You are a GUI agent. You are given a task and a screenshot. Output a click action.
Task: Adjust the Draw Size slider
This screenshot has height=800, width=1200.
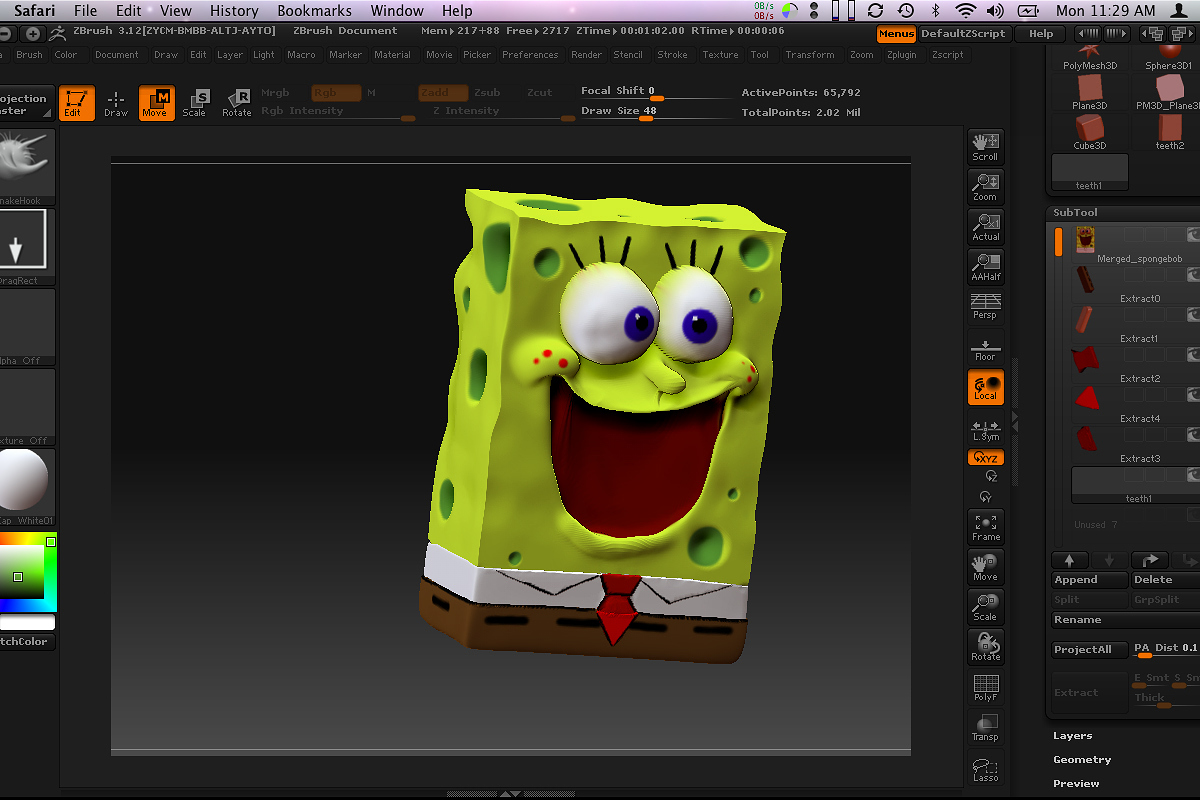tap(655, 112)
